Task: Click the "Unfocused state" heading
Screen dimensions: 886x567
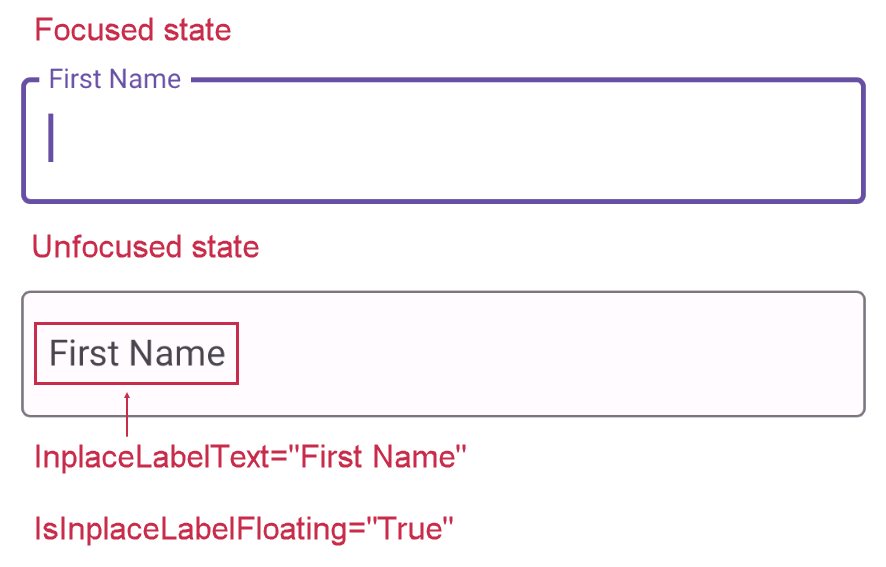Action: pyautogui.click(x=146, y=247)
